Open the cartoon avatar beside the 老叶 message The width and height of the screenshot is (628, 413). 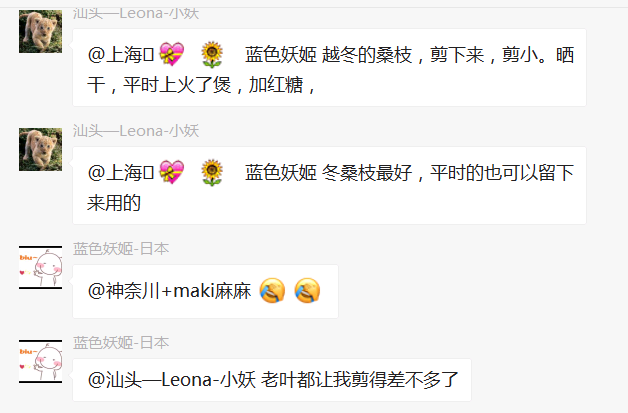point(40,361)
